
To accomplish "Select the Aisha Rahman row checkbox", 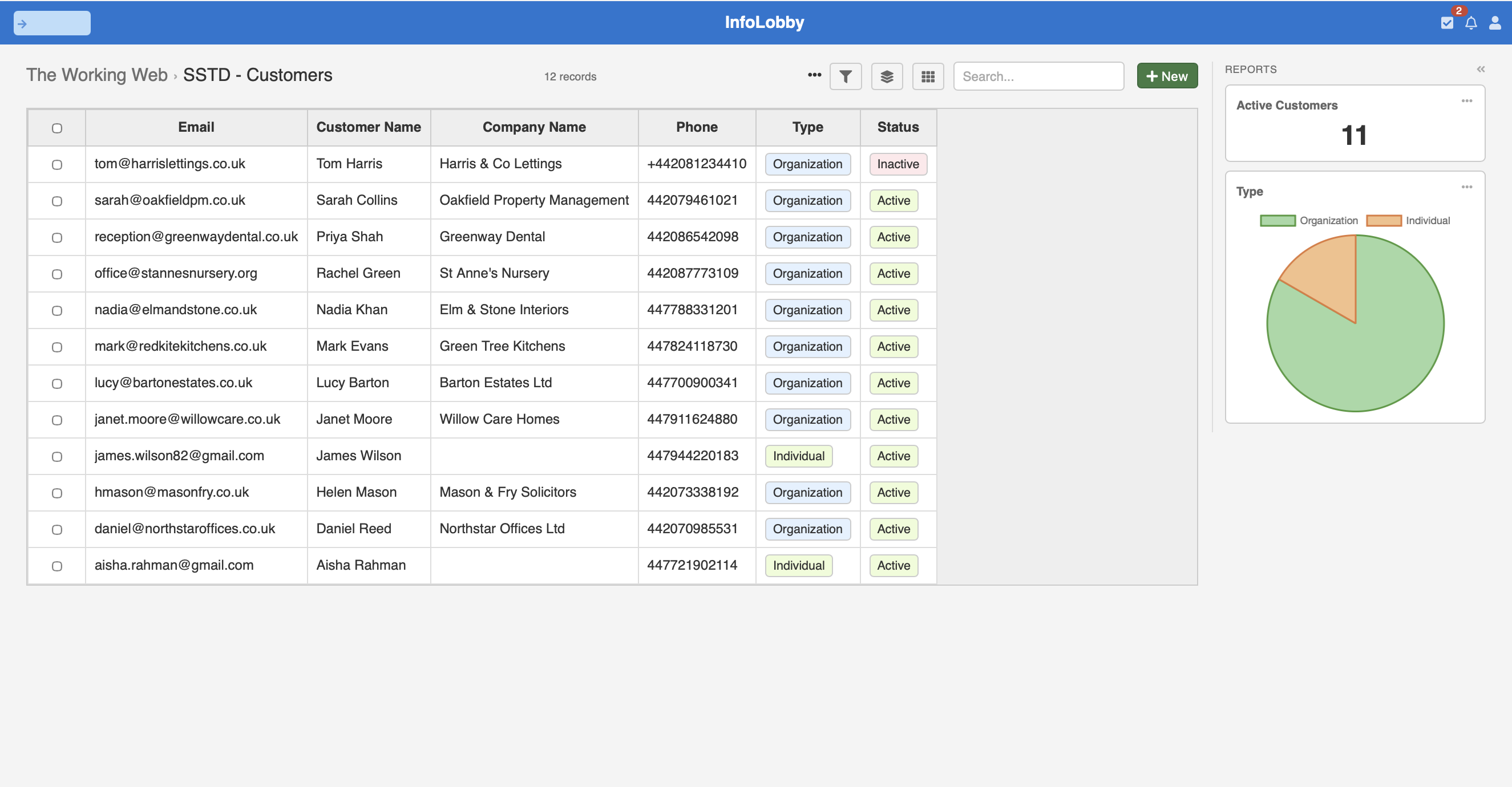I will (57, 566).
